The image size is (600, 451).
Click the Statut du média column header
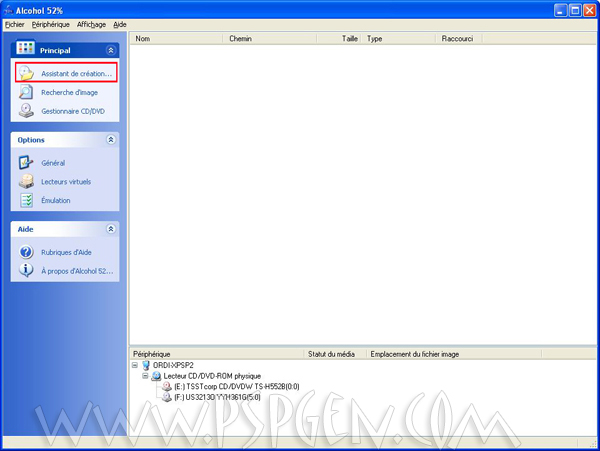pos(336,354)
